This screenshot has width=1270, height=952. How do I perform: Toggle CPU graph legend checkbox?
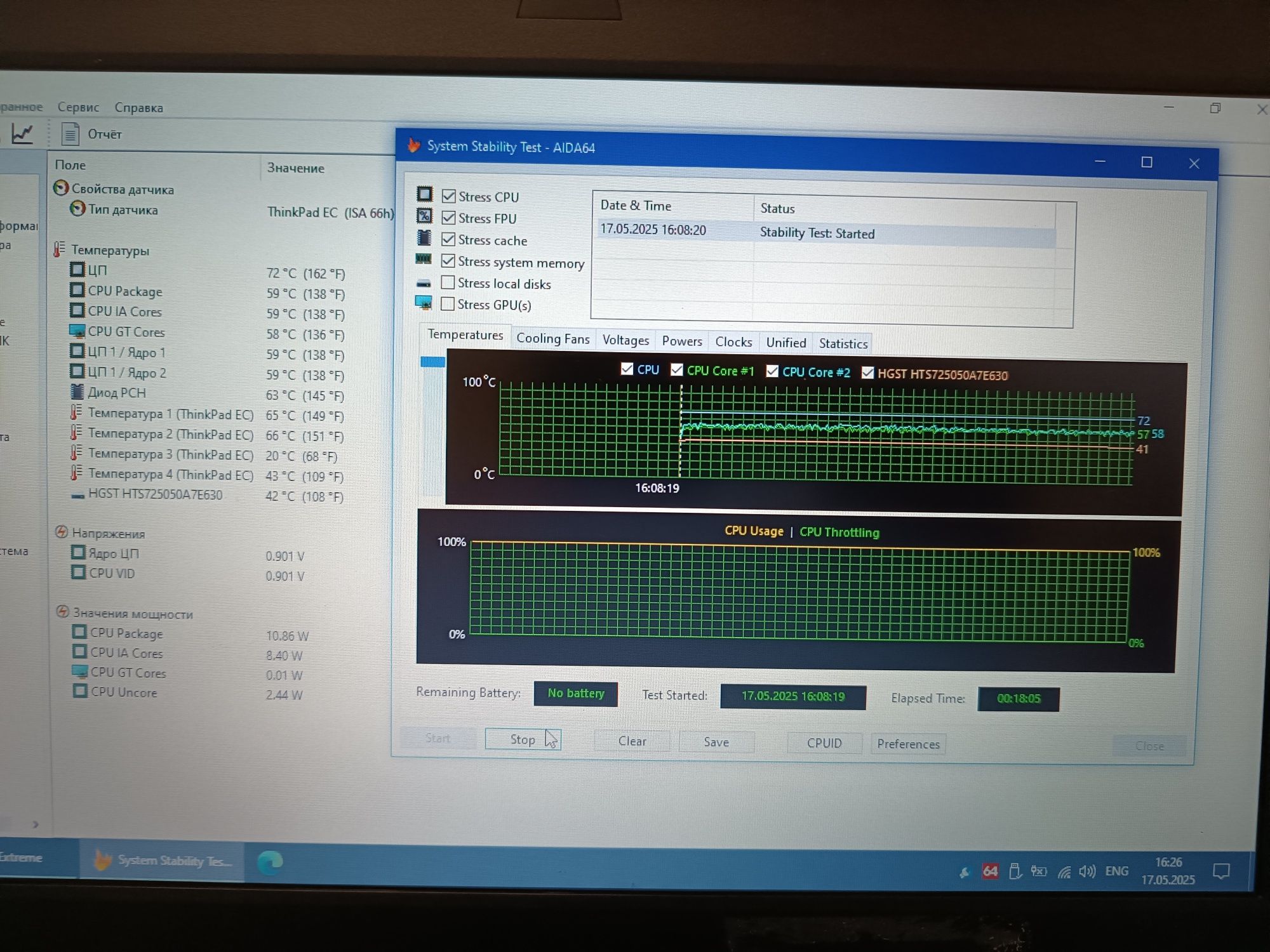(x=627, y=369)
